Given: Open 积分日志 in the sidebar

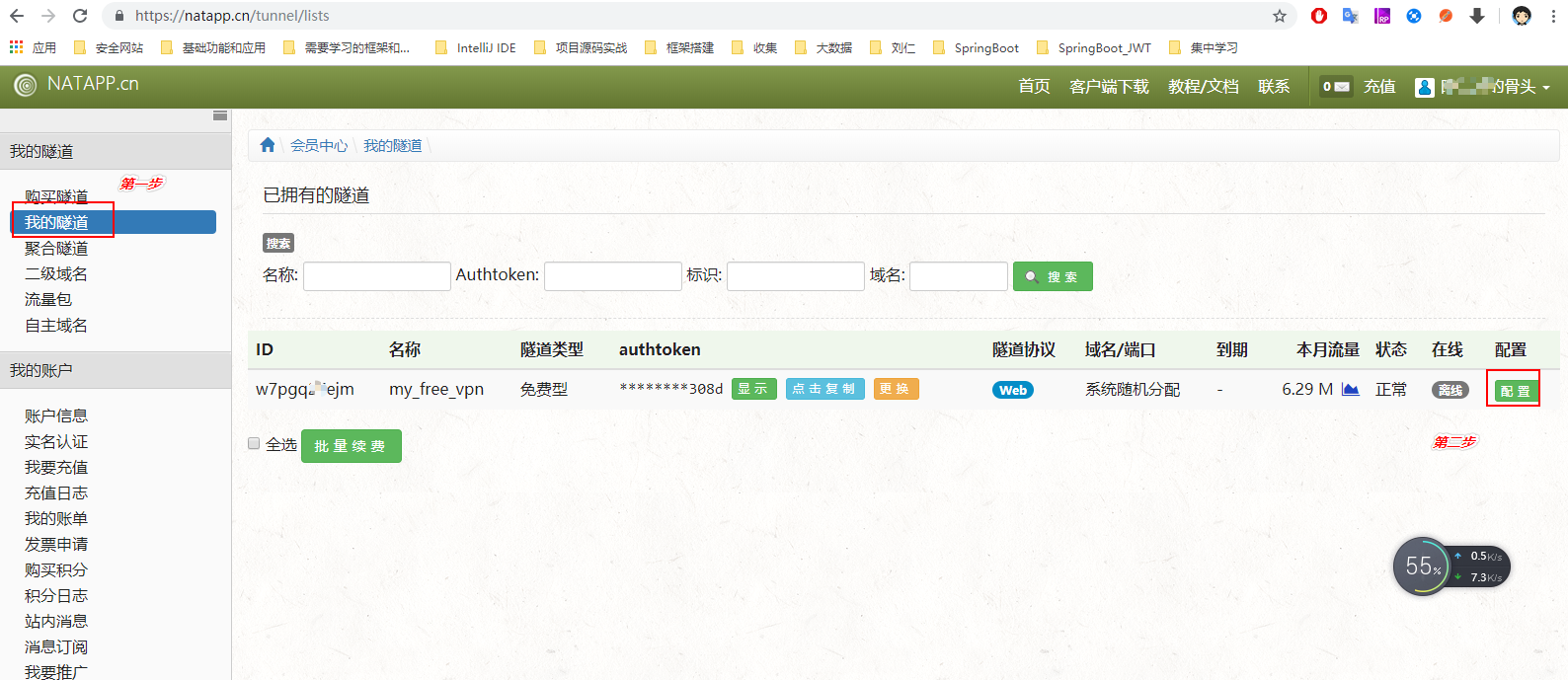Looking at the screenshot, I should pyautogui.click(x=56, y=595).
